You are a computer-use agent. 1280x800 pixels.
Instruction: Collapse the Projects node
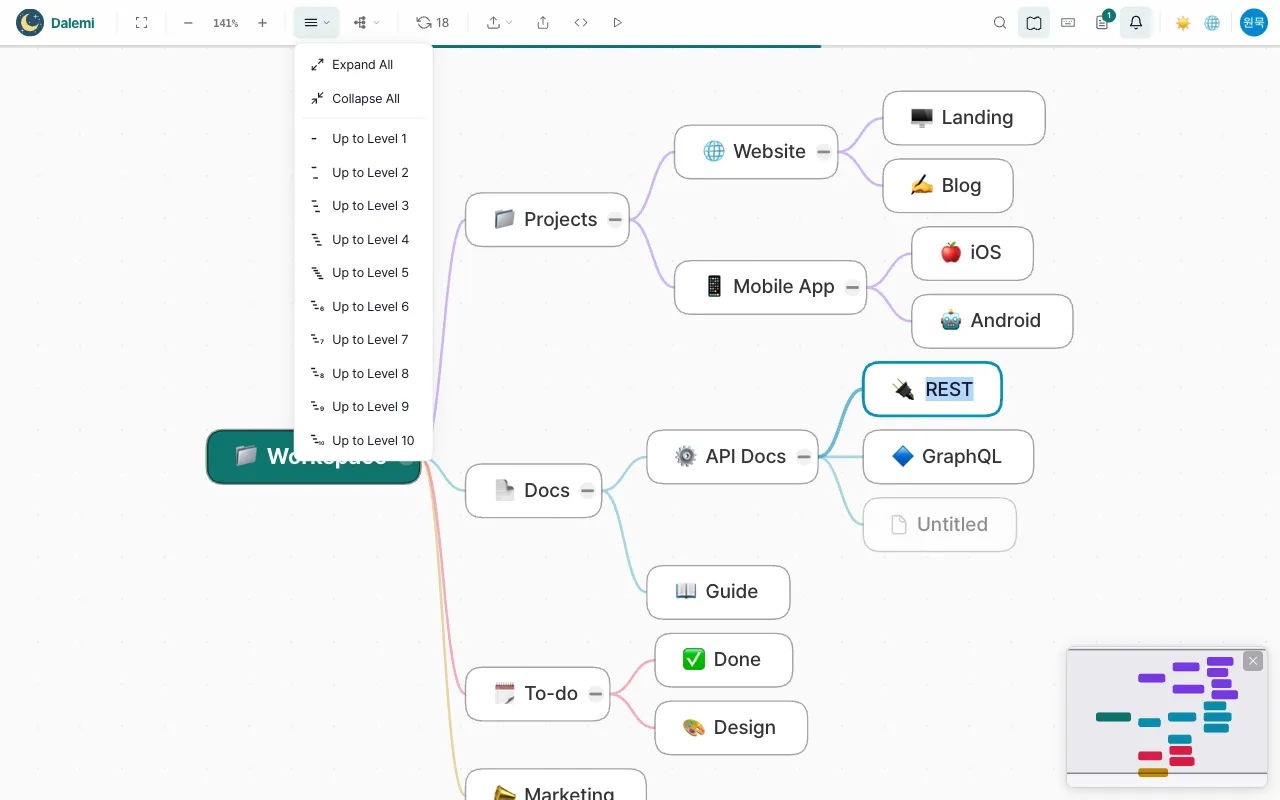pyautogui.click(x=615, y=220)
